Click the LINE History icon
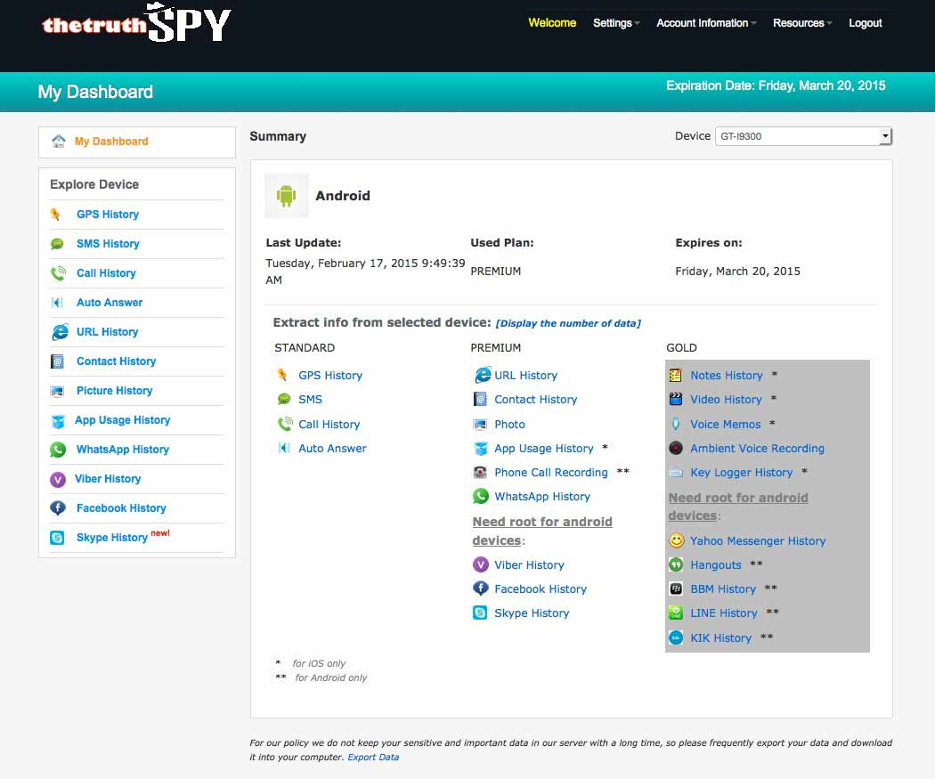This screenshot has height=780, width=936. 676,613
